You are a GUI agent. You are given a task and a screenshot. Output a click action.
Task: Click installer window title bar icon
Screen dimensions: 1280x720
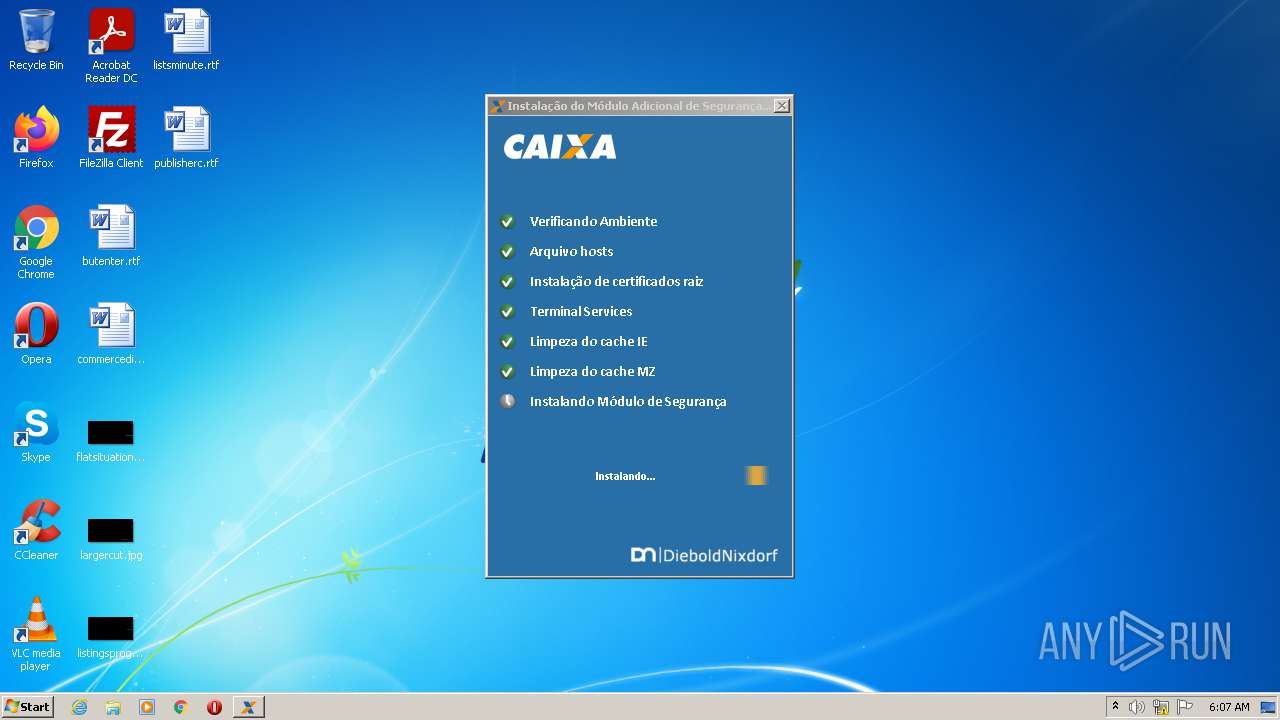pyautogui.click(x=497, y=105)
